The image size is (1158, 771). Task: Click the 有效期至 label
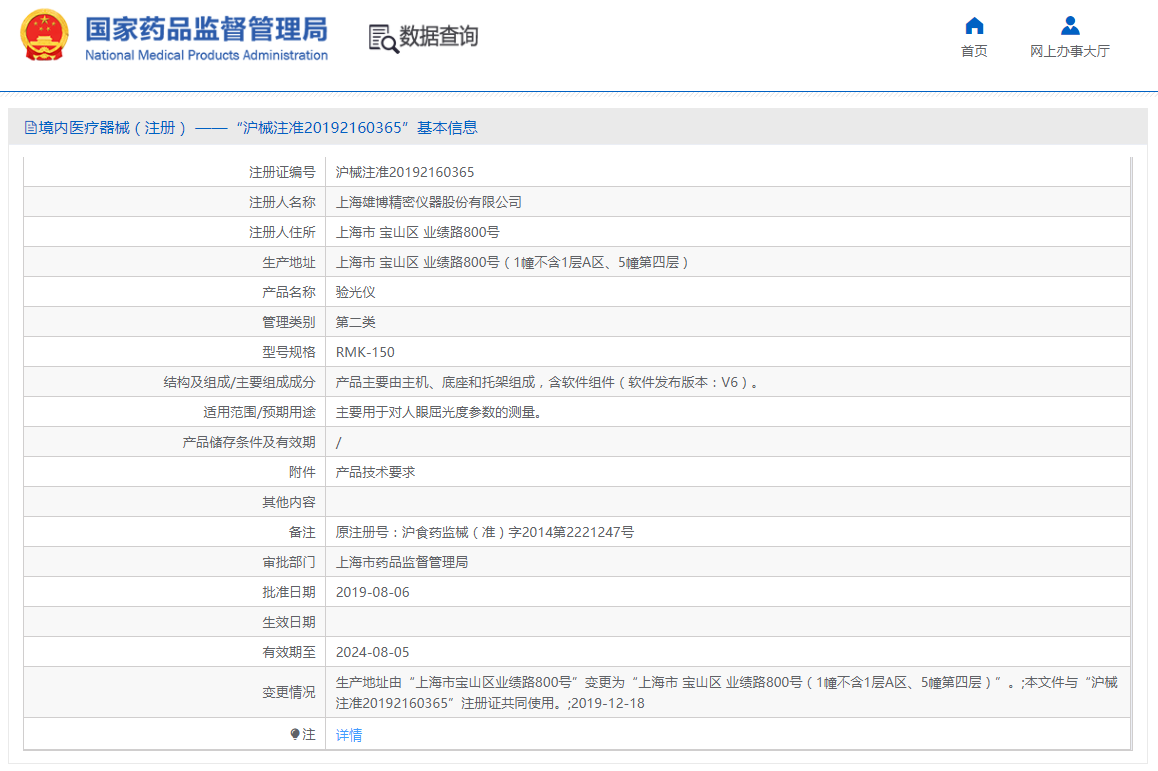tap(289, 652)
